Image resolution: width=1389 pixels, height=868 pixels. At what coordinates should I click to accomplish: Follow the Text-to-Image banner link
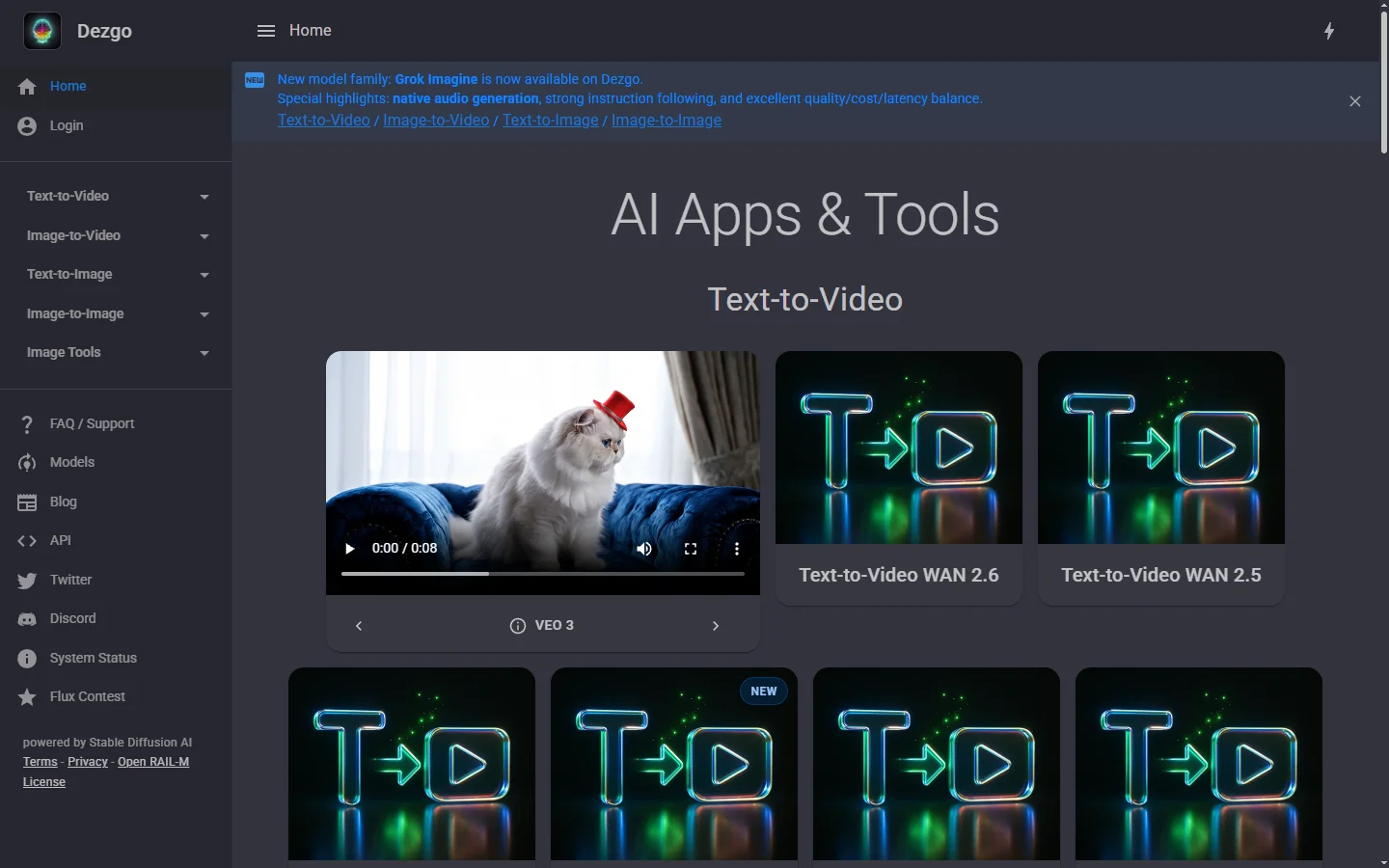tap(551, 120)
